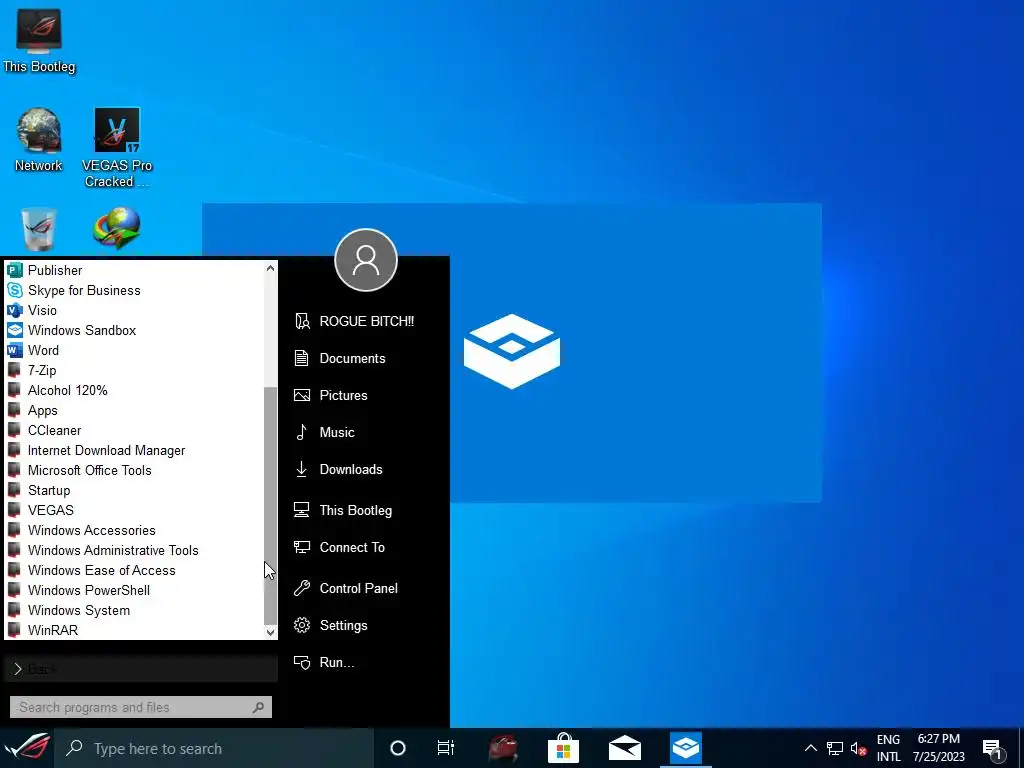
Task: Expand the Alcohol 120% folder
Action: click(x=134, y=391)
